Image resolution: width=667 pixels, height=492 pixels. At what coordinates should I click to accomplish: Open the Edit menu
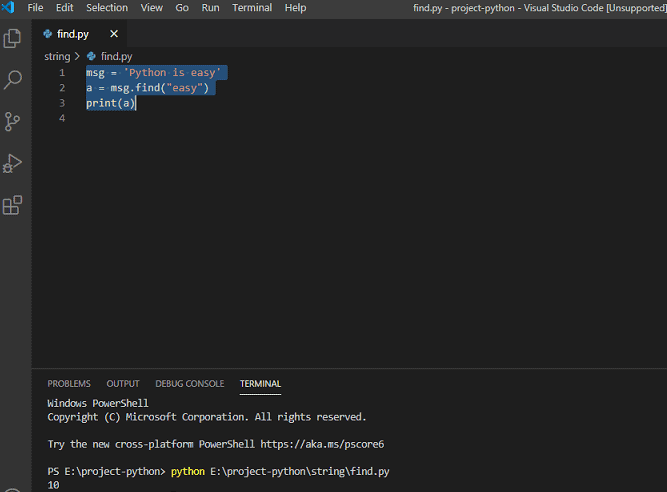coord(65,8)
